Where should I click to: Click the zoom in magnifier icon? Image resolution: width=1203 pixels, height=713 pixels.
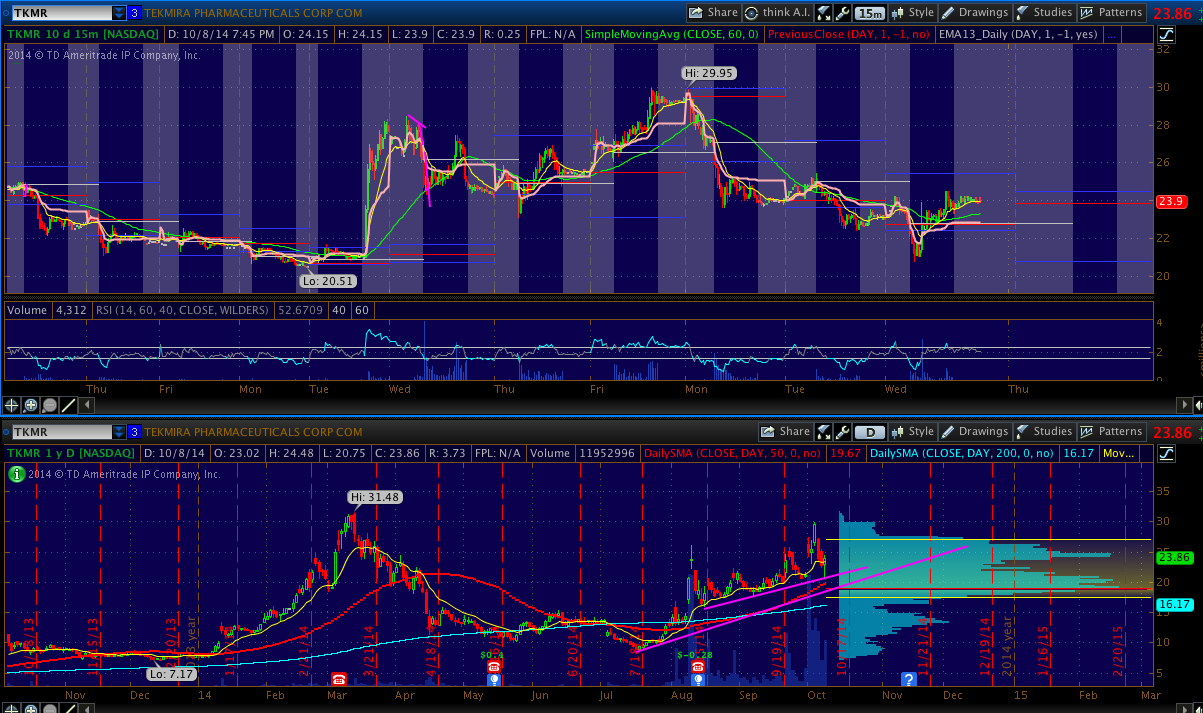coord(31,405)
